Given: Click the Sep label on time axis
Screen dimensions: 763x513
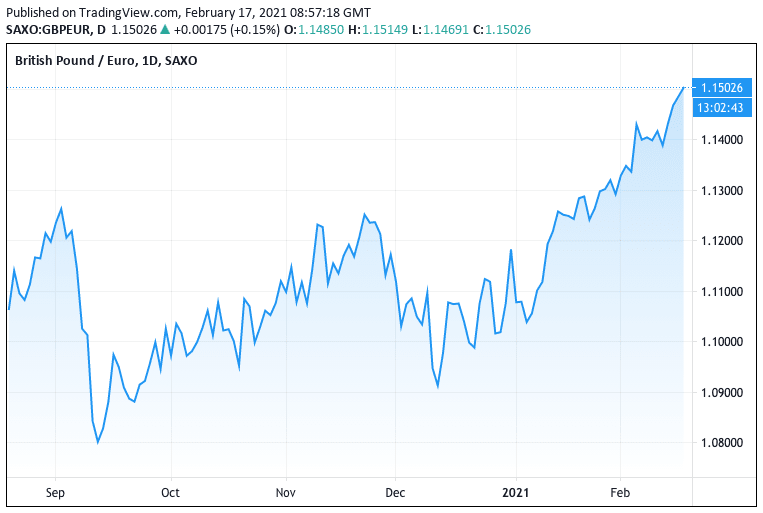Looking at the screenshot, I should click(x=55, y=492).
